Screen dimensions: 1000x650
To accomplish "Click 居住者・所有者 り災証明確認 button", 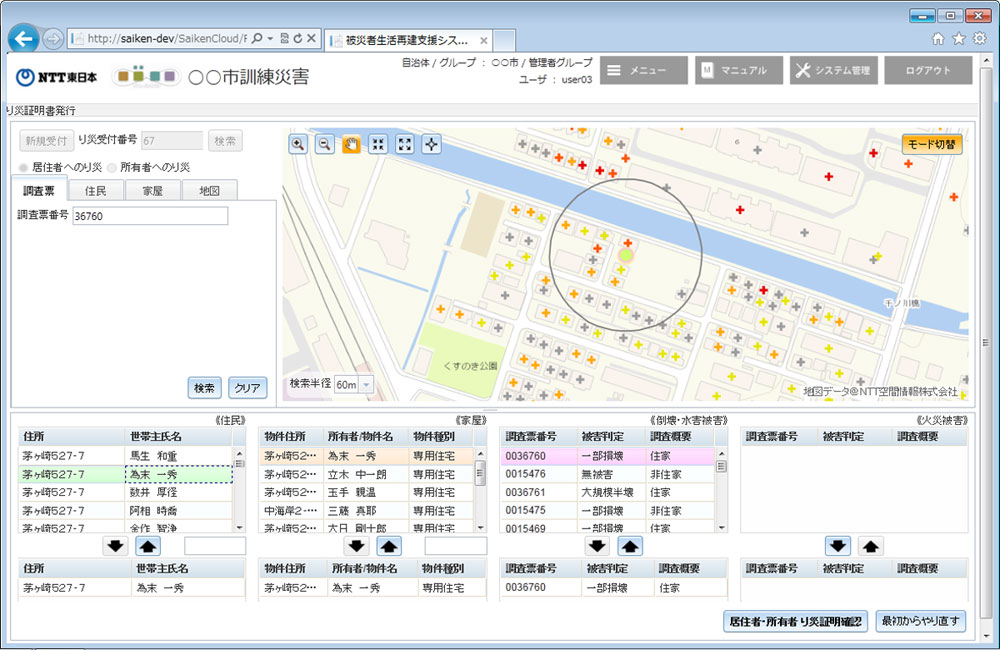I will coord(794,622).
